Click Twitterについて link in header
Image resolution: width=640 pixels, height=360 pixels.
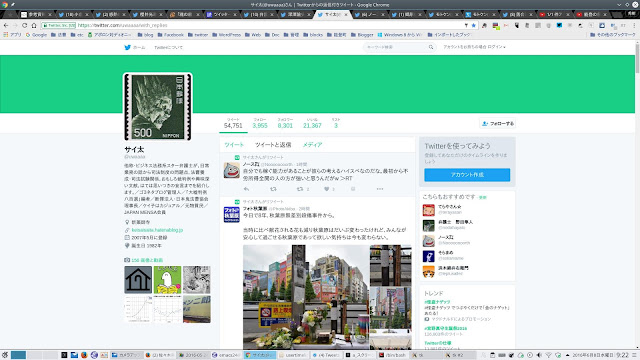tap(168, 47)
